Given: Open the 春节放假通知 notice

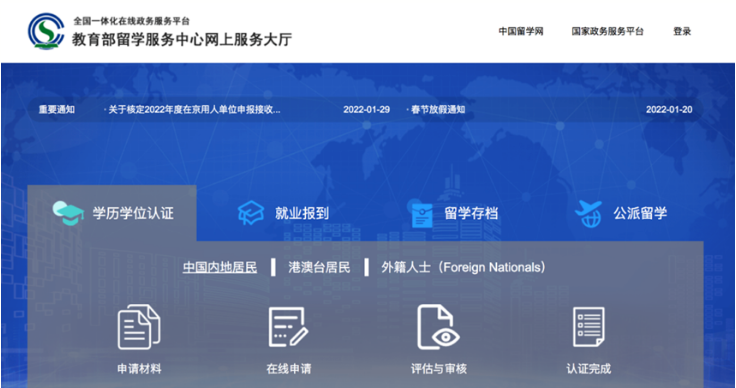Looking at the screenshot, I should (438, 110).
